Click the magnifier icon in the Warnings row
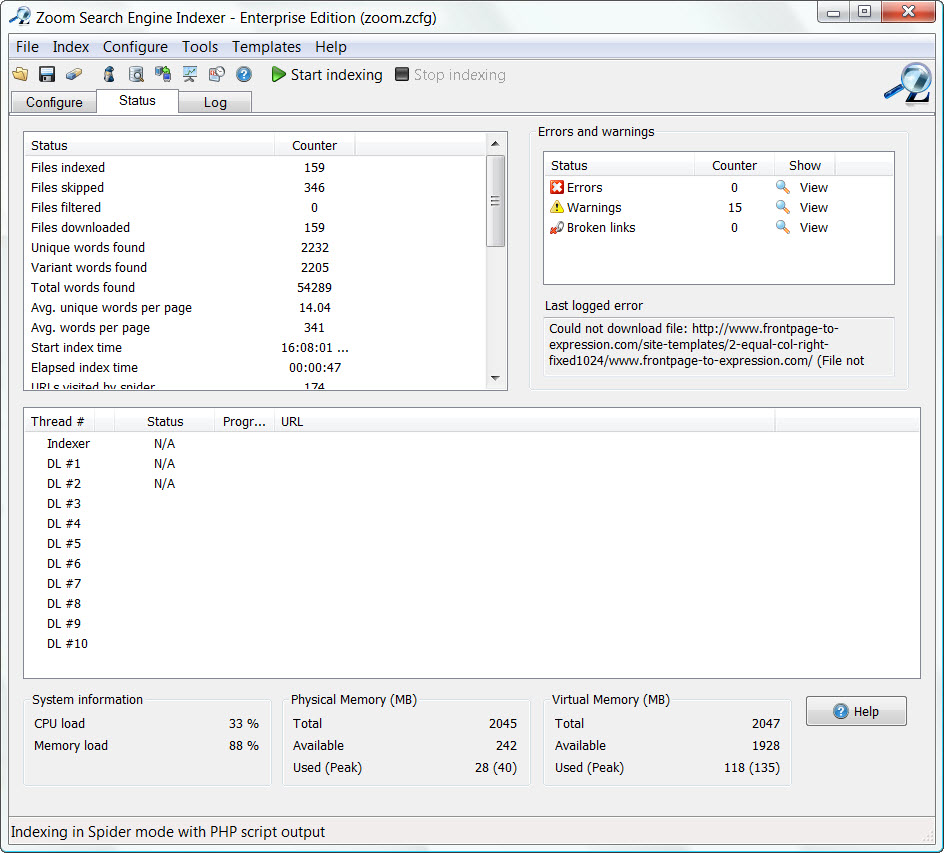This screenshot has height=853, width=944. pos(783,207)
